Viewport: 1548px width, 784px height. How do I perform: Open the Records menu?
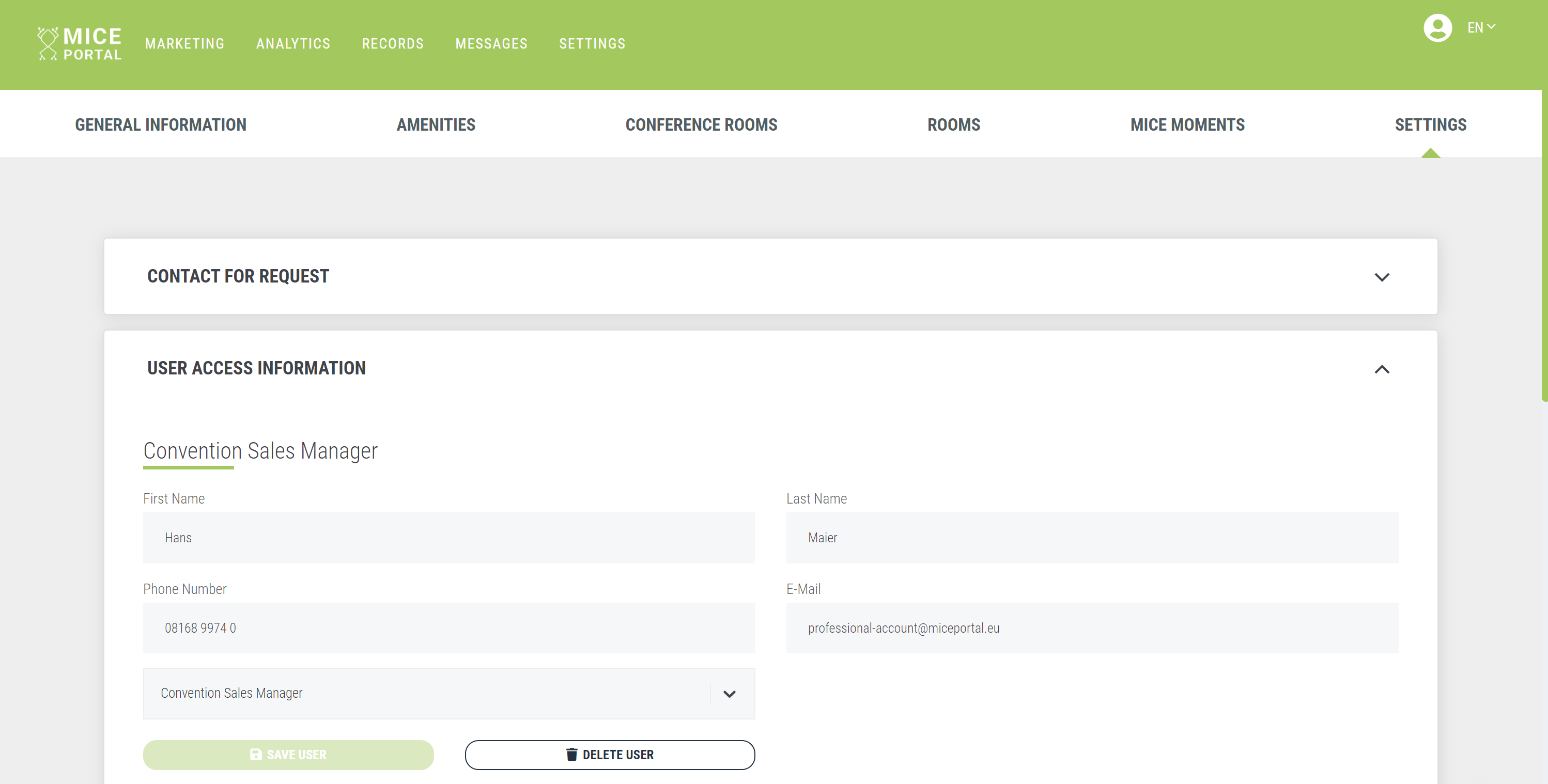point(392,44)
